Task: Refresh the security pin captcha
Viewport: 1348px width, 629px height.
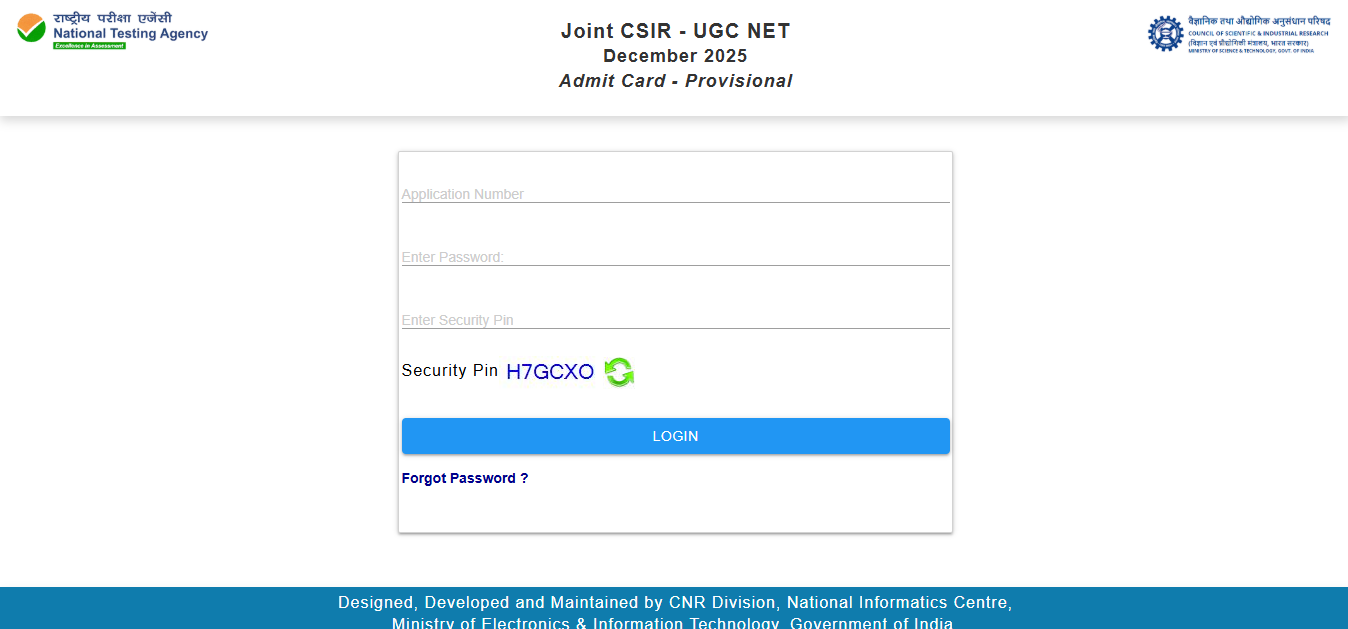Action: pyautogui.click(x=619, y=372)
